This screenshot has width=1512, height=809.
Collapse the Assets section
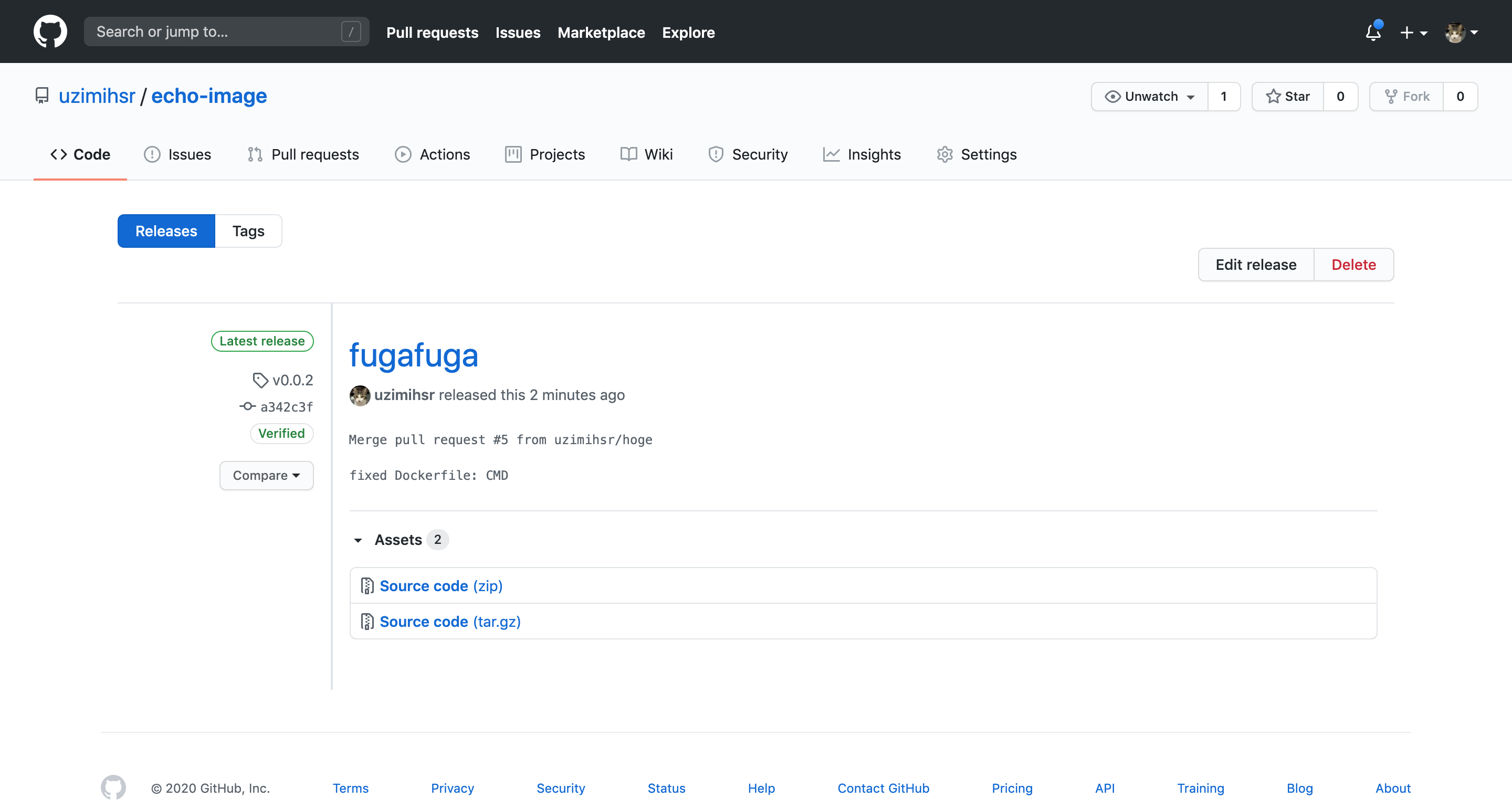pyautogui.click(x=400, y=540)
